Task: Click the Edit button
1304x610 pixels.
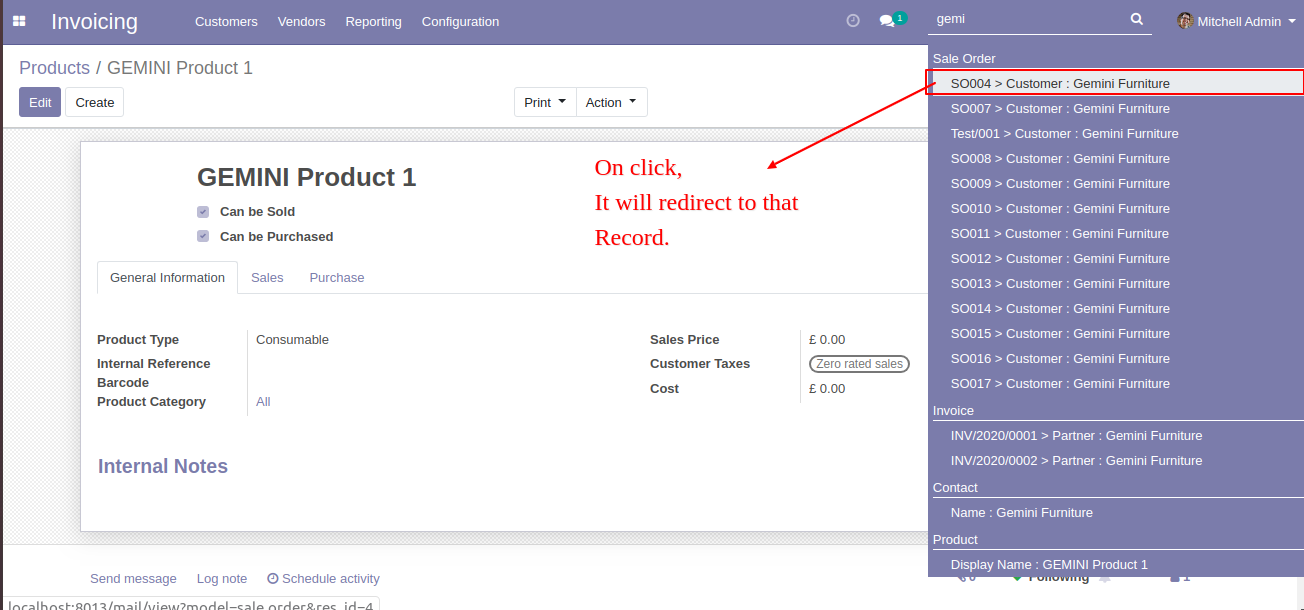Action: click(x=40, y=102)
